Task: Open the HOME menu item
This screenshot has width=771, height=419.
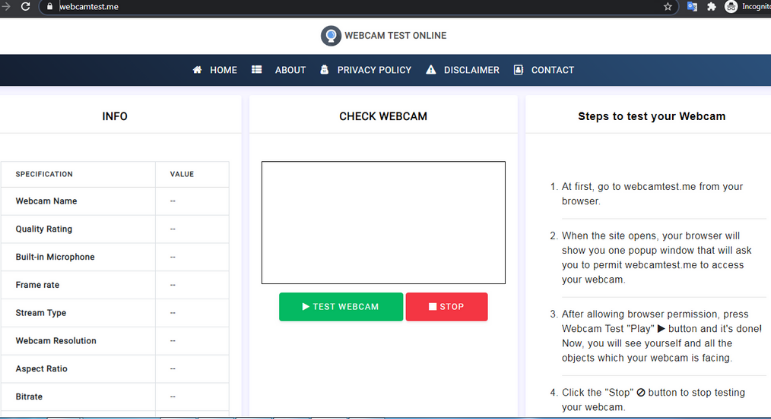Action: 223,70
